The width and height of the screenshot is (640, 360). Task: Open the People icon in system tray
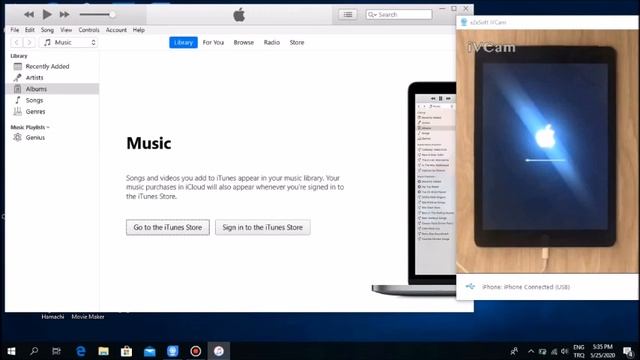[514, 351]
